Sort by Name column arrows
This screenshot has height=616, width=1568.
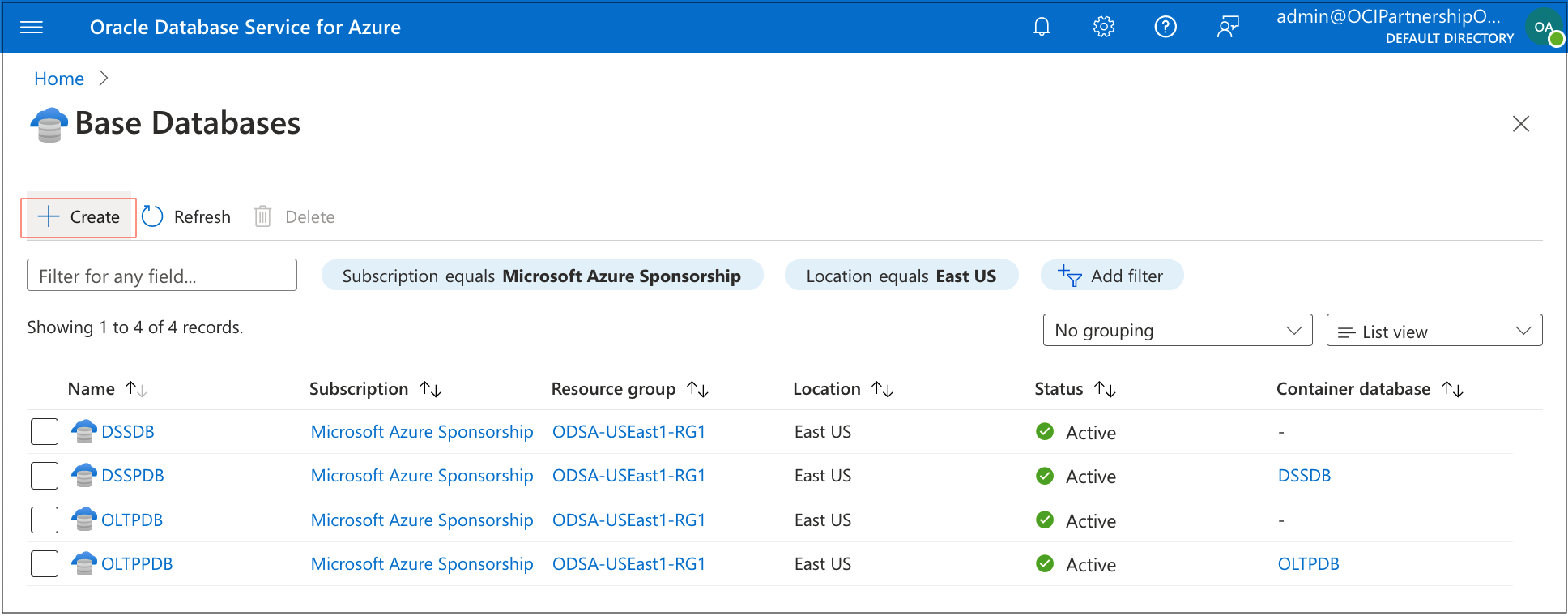(136, 390)
